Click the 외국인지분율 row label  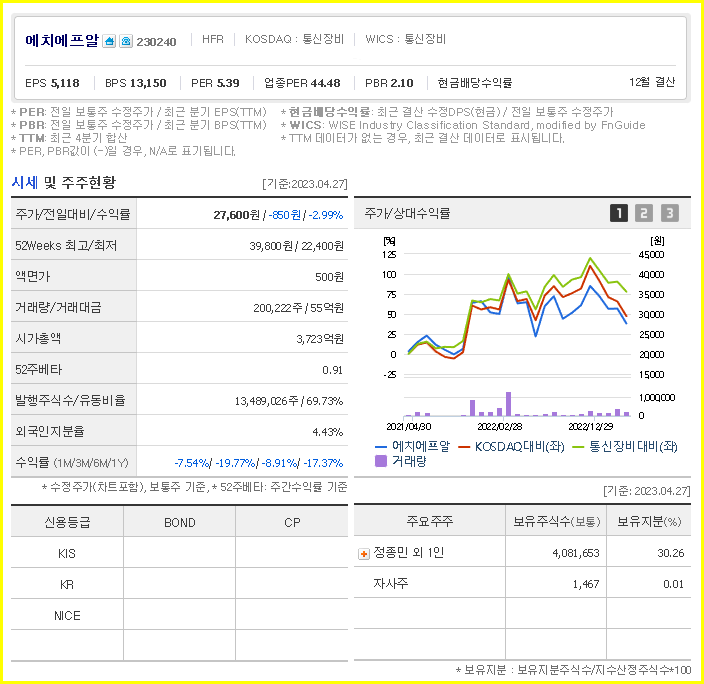pos(49,432)
